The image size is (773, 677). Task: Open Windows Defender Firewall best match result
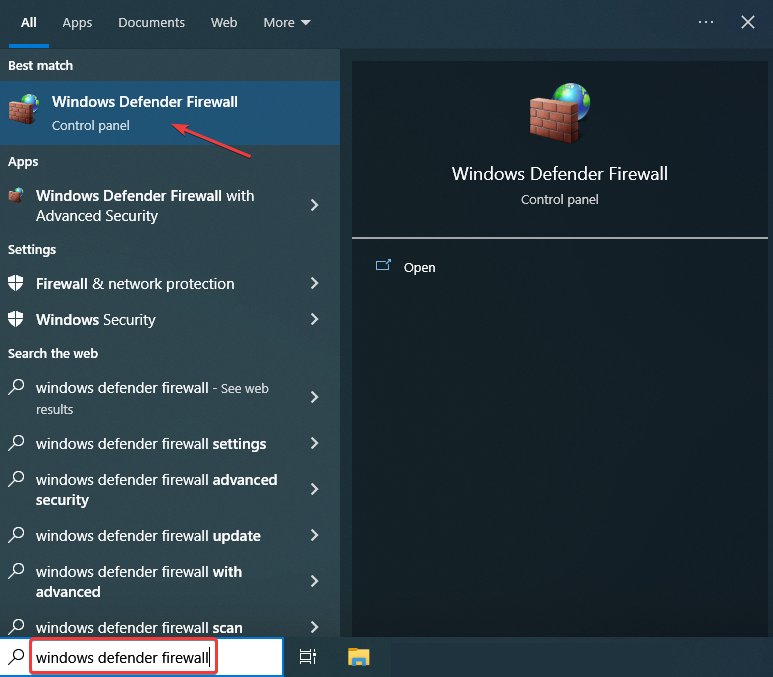[170, 113]
